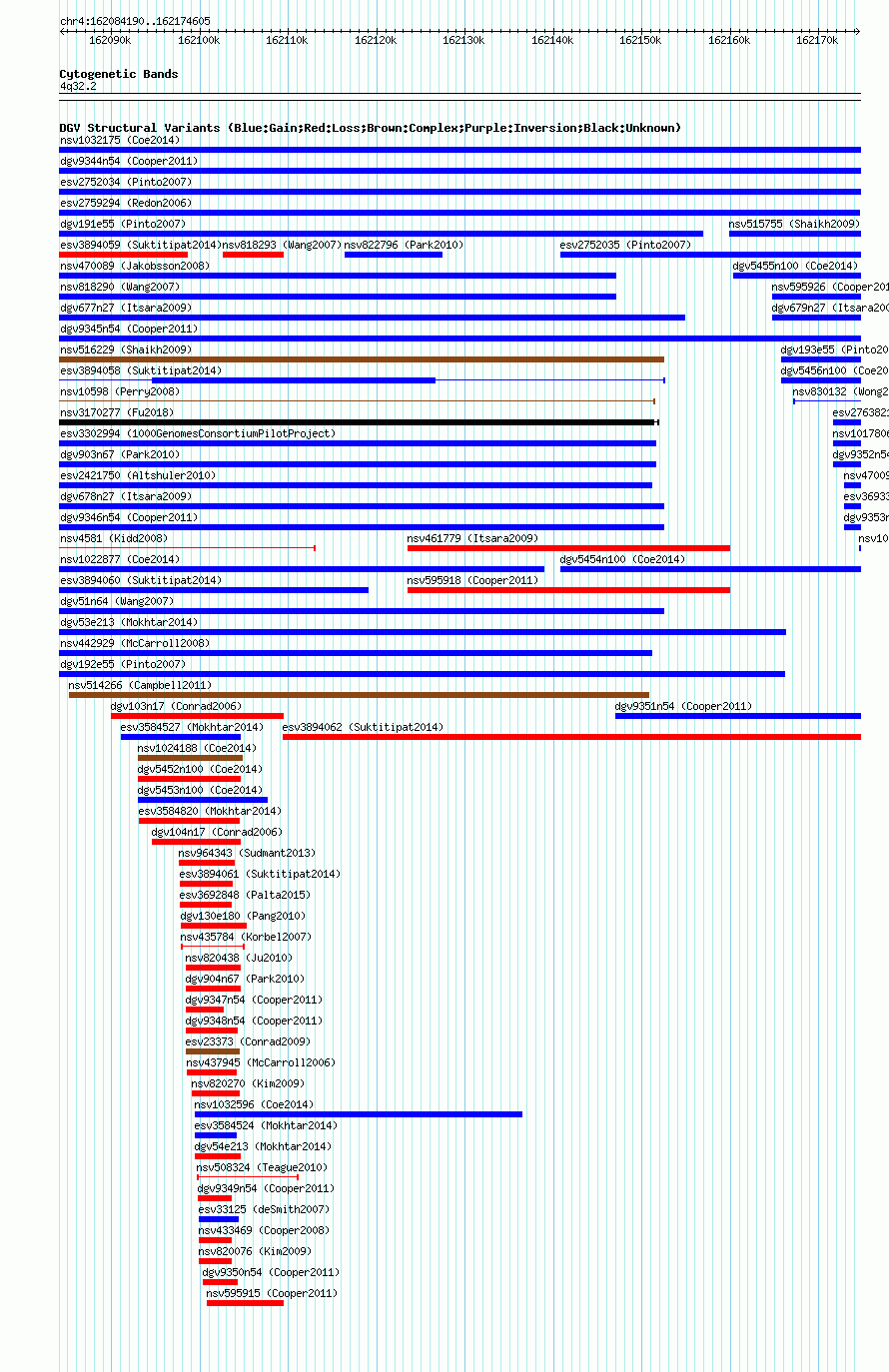Select the dgv9345n54 (Cooper2011) label
889x1372 pixels.
[129, 329]
